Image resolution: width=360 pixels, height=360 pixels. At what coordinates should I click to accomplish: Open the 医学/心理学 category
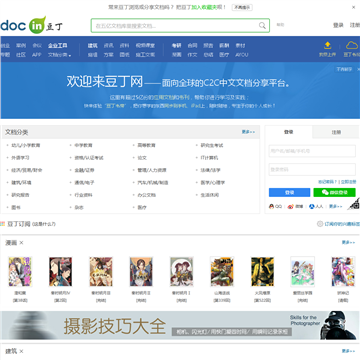pos(213,183)
